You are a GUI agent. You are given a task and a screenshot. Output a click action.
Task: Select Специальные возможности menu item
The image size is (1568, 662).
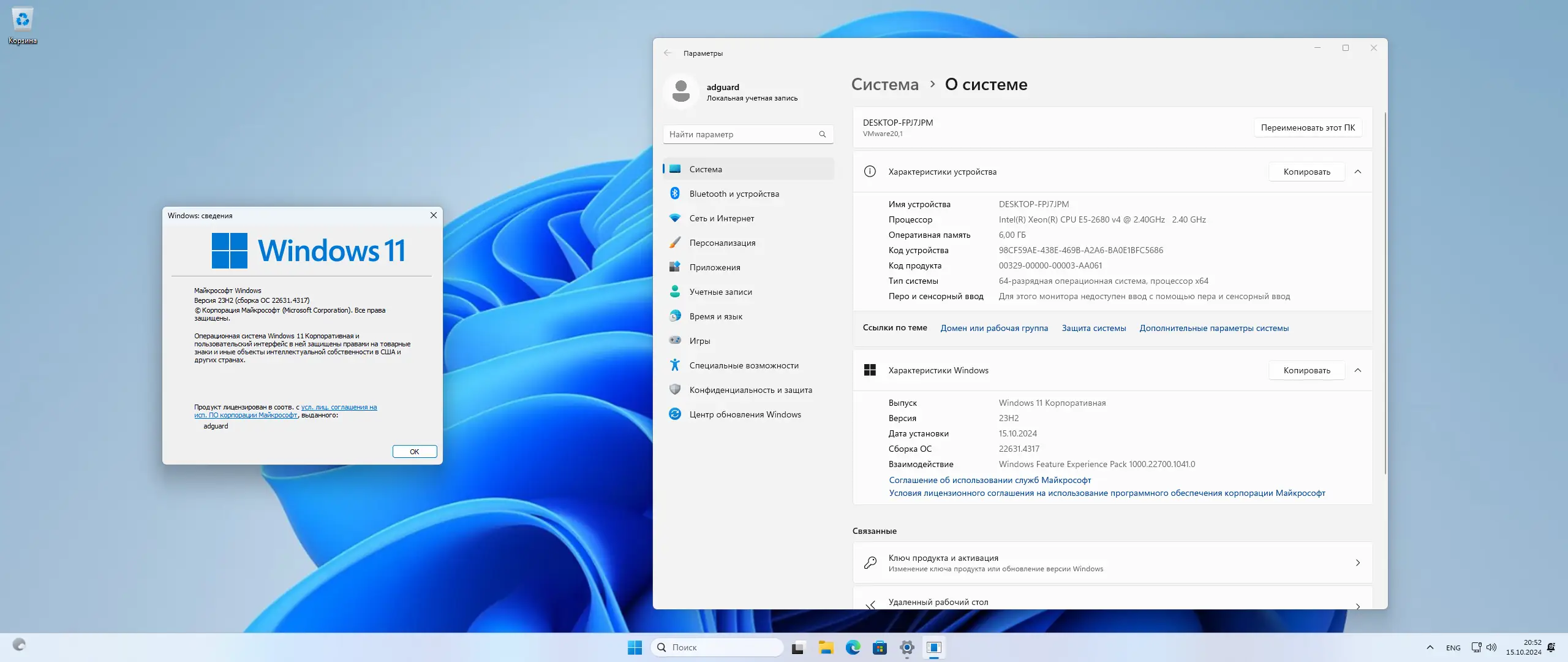click(x=744, y=365)
